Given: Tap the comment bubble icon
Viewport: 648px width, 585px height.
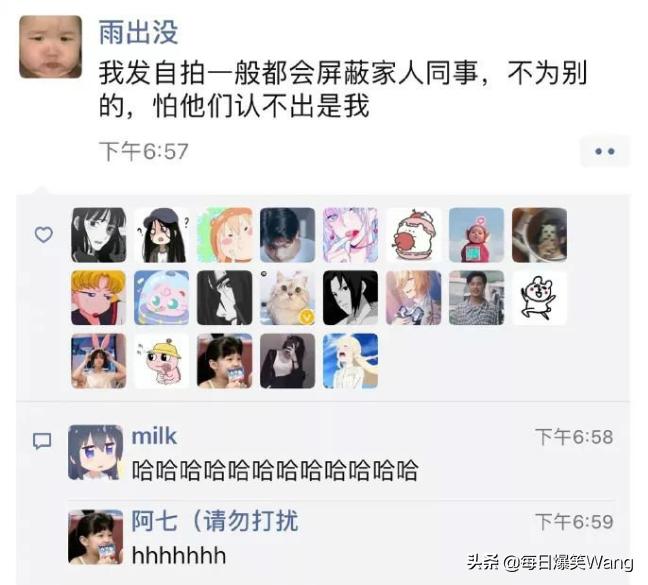Looking at the screenshot, I should [x=42, y=441].
